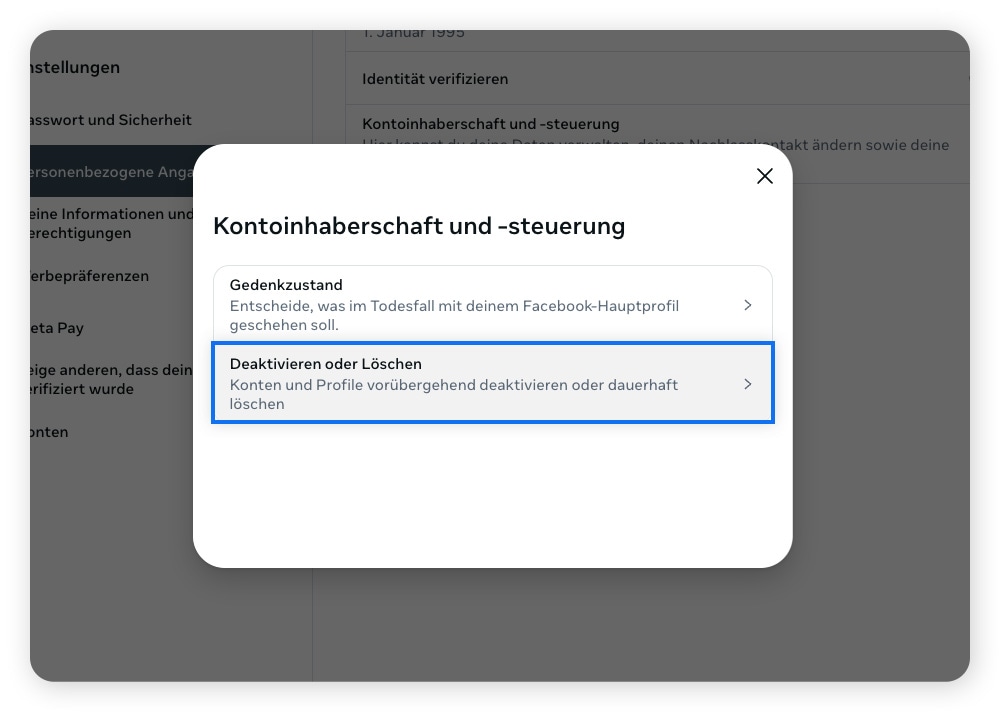Open Passwort und Sicherheit in sidebar
Screen dimensions: 1000x712
(111, 120)
